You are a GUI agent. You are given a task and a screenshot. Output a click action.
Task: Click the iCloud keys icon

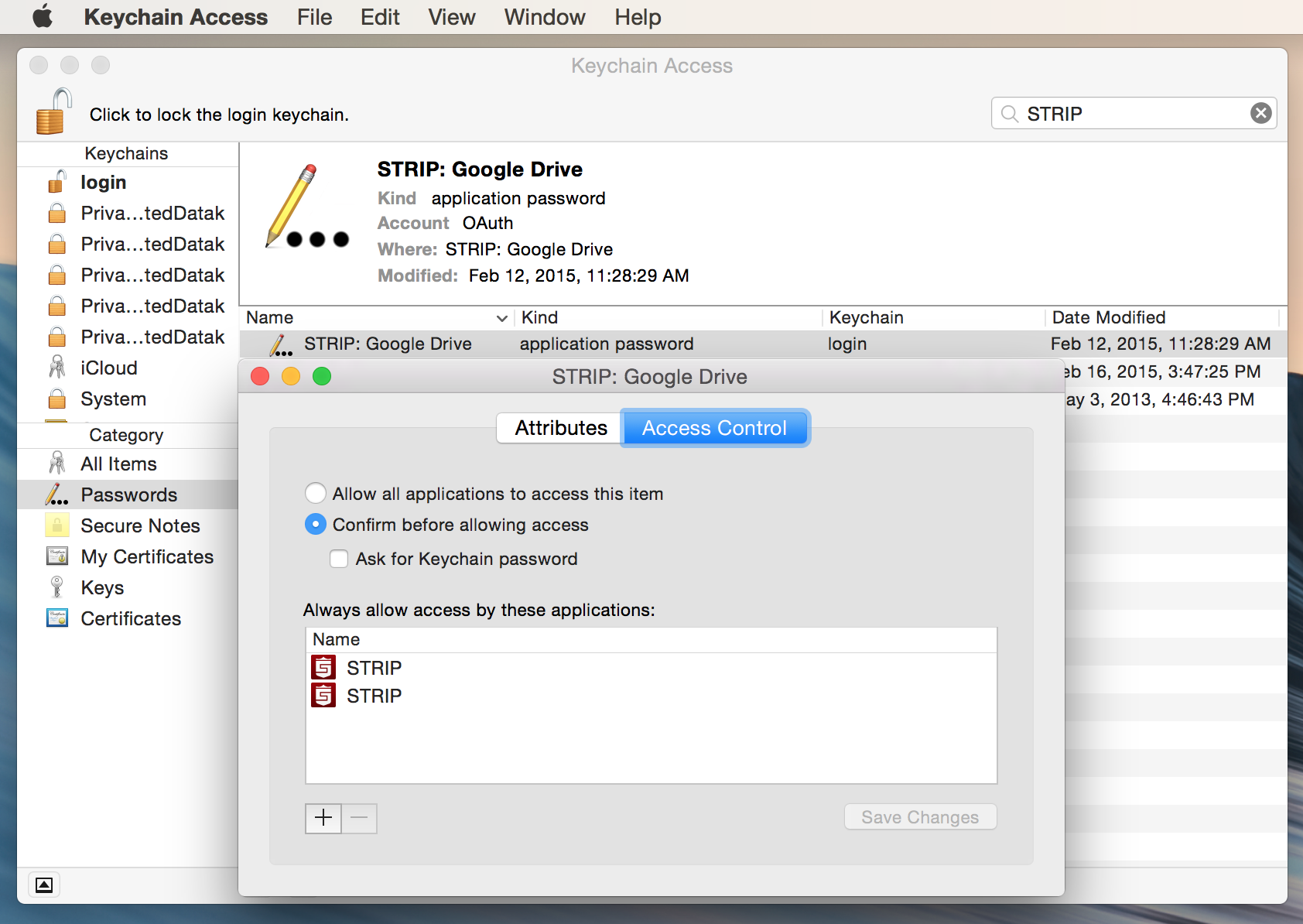[x=57, y=368]
